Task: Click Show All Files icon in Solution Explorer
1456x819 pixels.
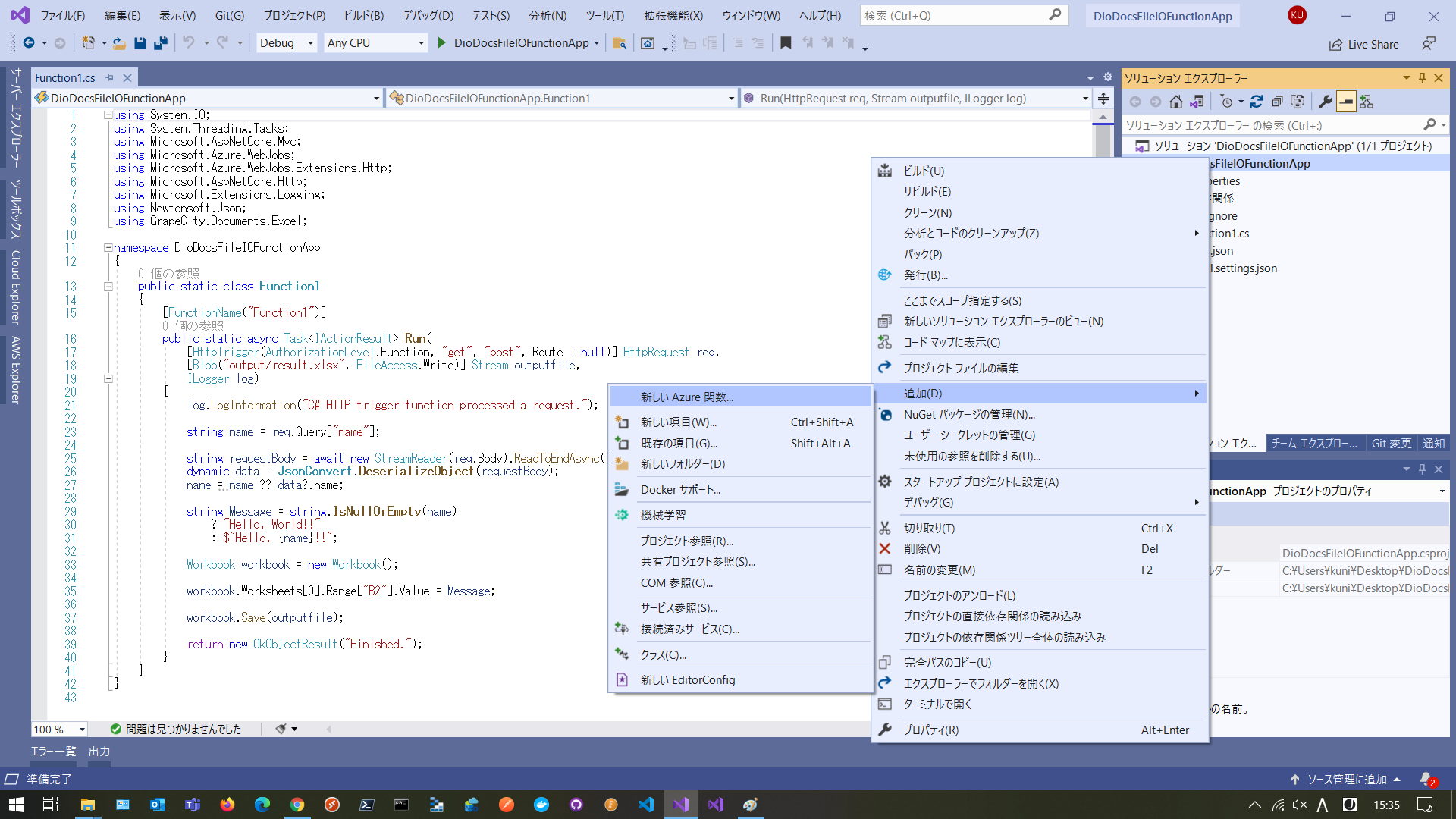Action: click(1298, 102)
